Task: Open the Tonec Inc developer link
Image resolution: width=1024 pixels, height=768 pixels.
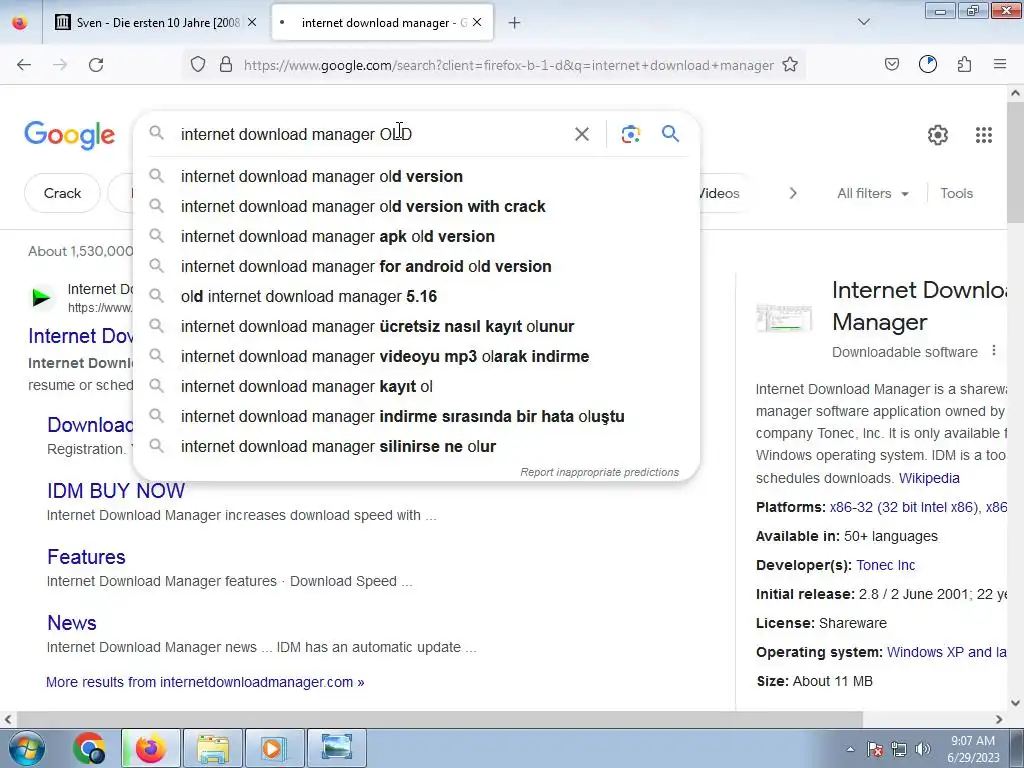Action: (x=886, y=566)
